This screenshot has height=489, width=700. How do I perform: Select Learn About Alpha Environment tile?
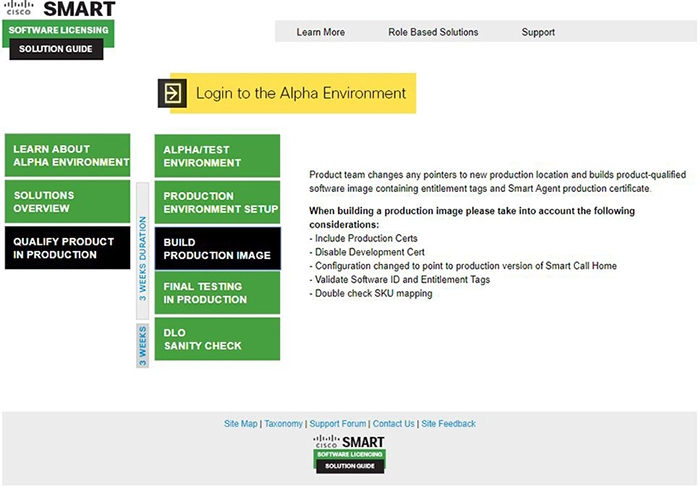[x=67, y=155]
